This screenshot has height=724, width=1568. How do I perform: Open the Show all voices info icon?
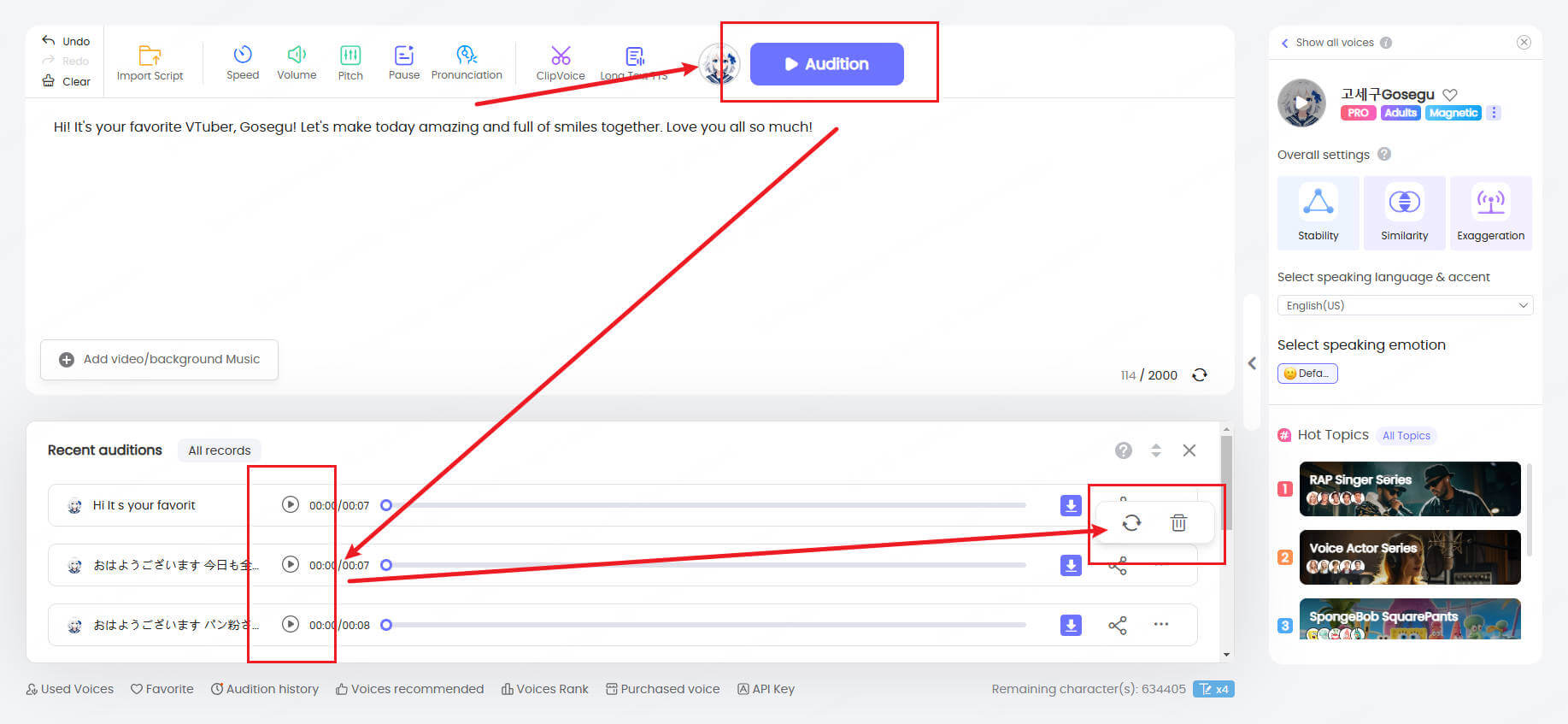(1386, 43)
